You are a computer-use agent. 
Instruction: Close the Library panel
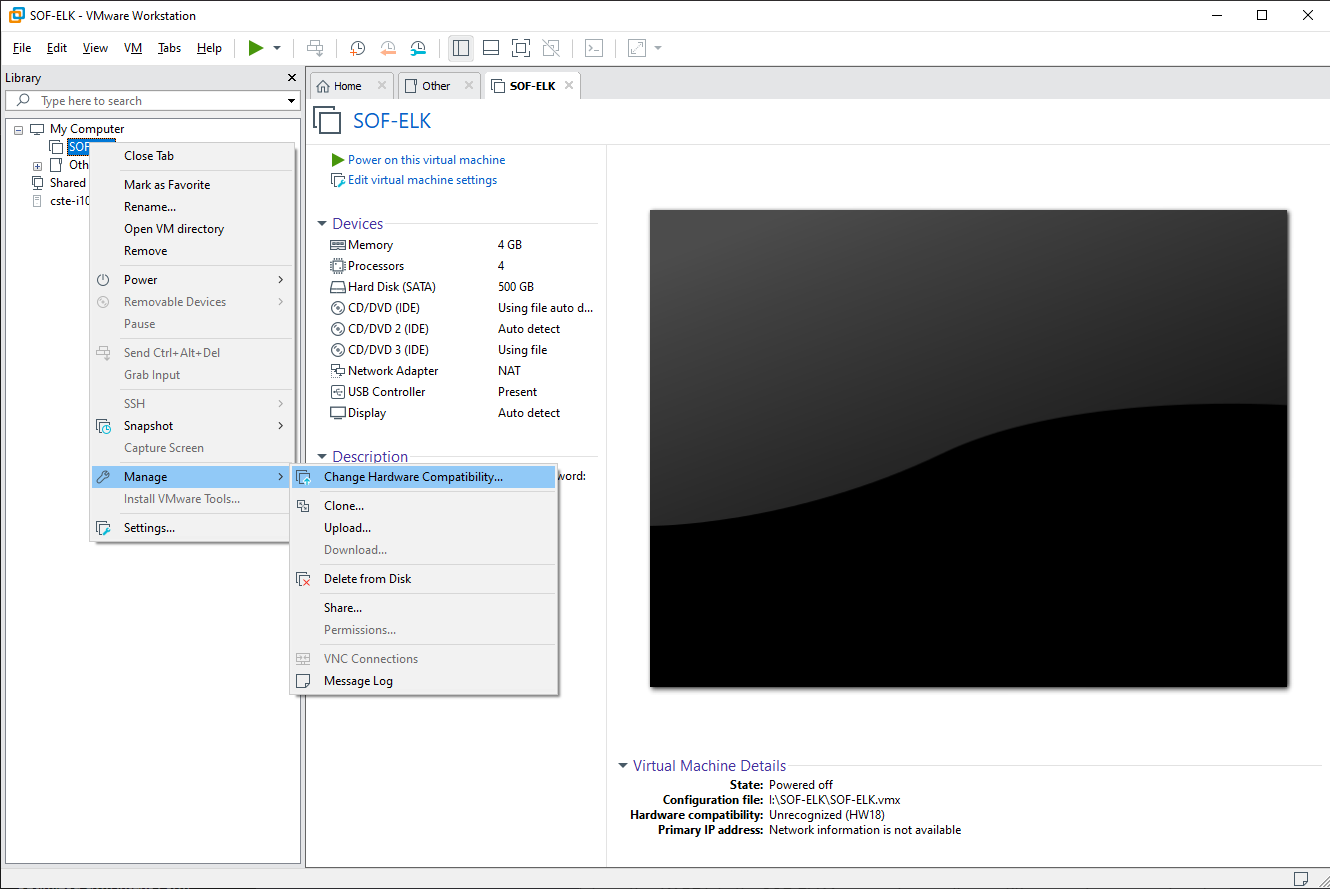(x=292, y=78)
